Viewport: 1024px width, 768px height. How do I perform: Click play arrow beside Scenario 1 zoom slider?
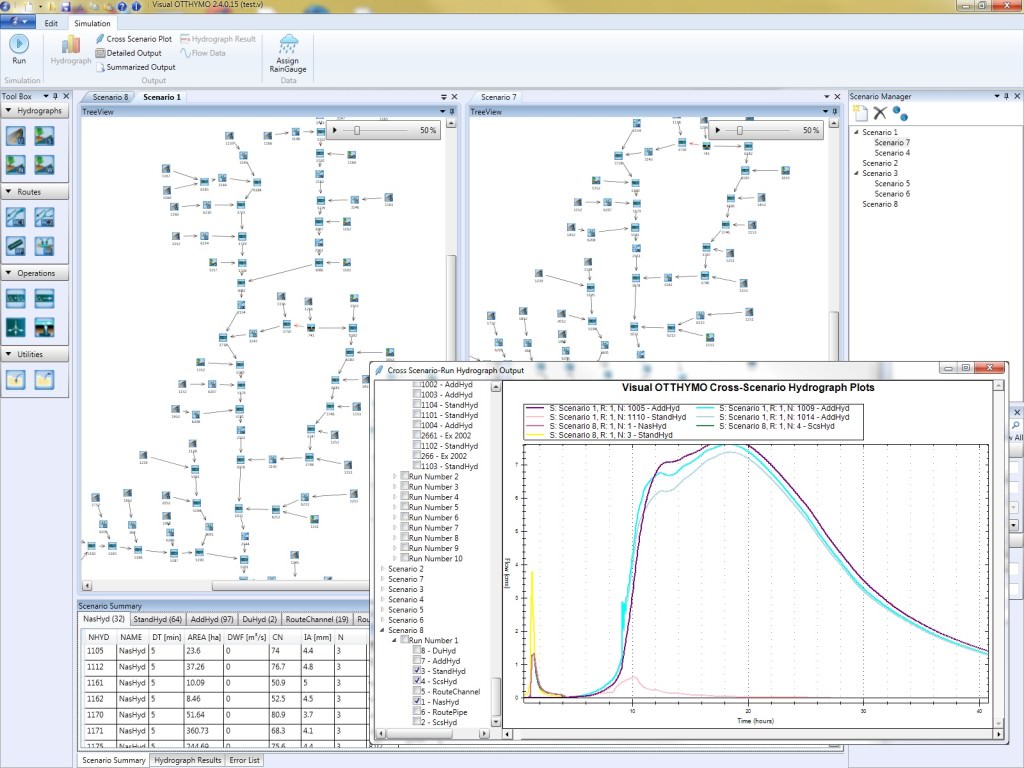click(335, 131)
